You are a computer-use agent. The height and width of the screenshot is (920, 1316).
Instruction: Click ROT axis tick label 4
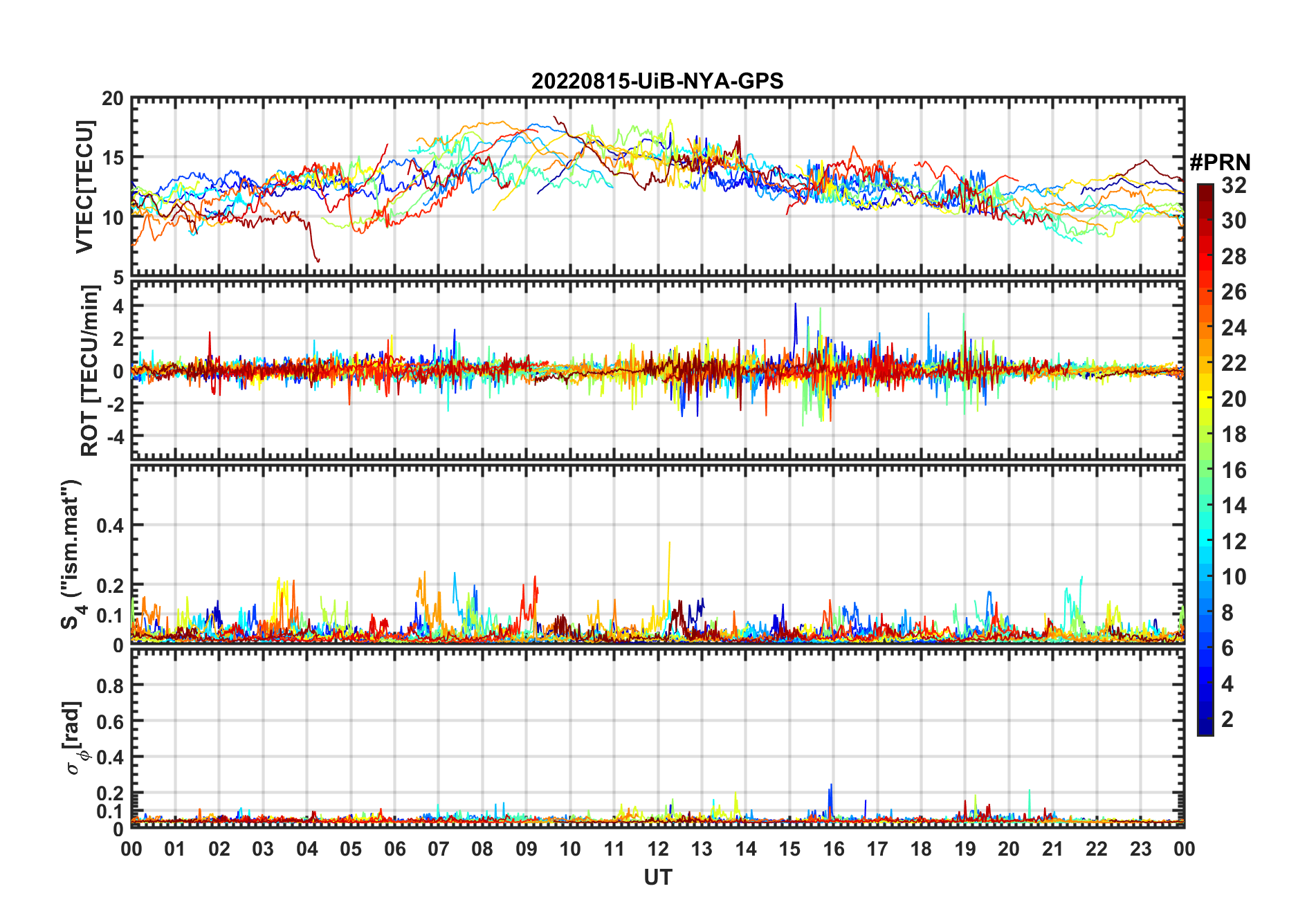(x=119, y=306)
